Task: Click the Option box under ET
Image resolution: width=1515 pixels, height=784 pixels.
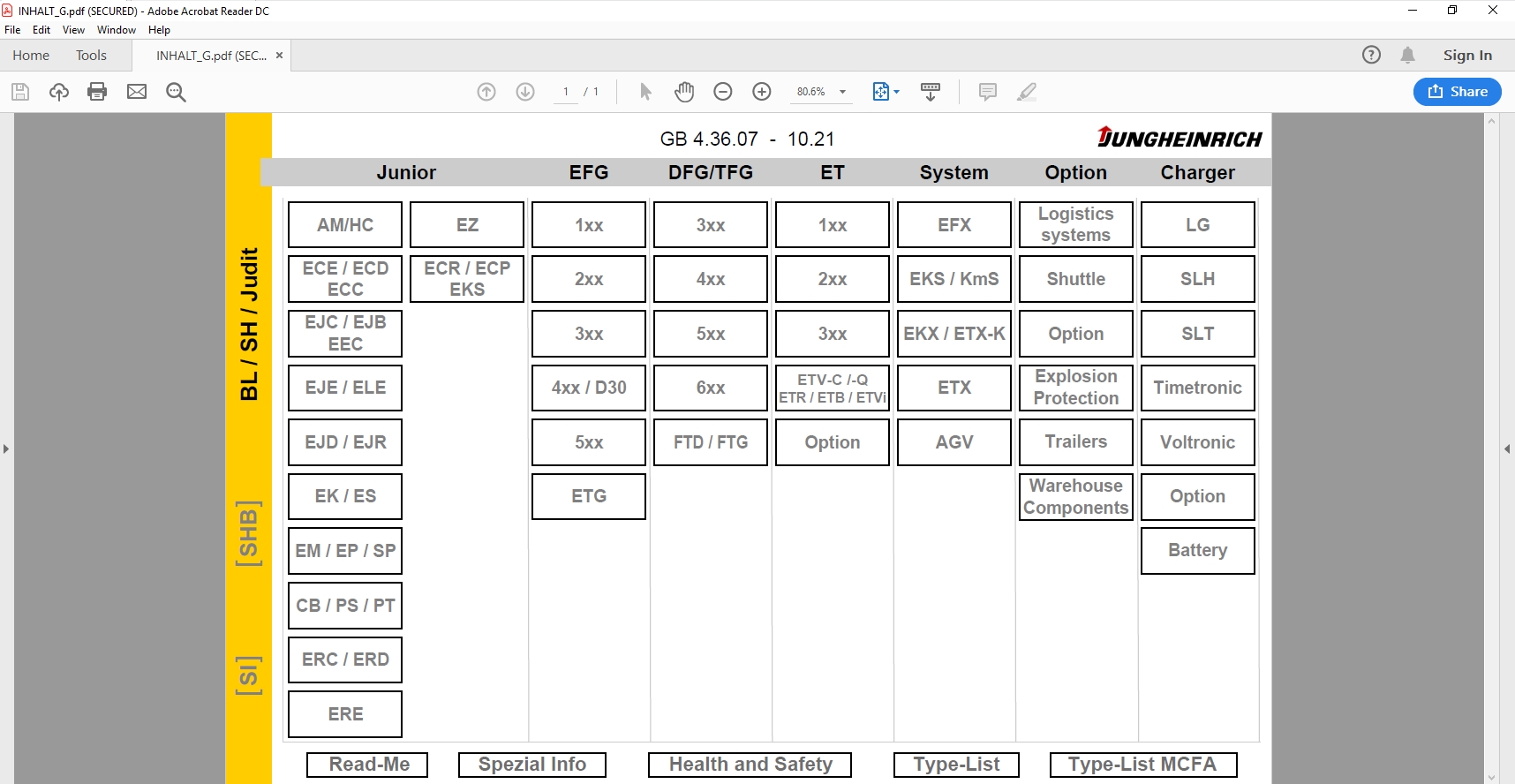Action: 833,442
